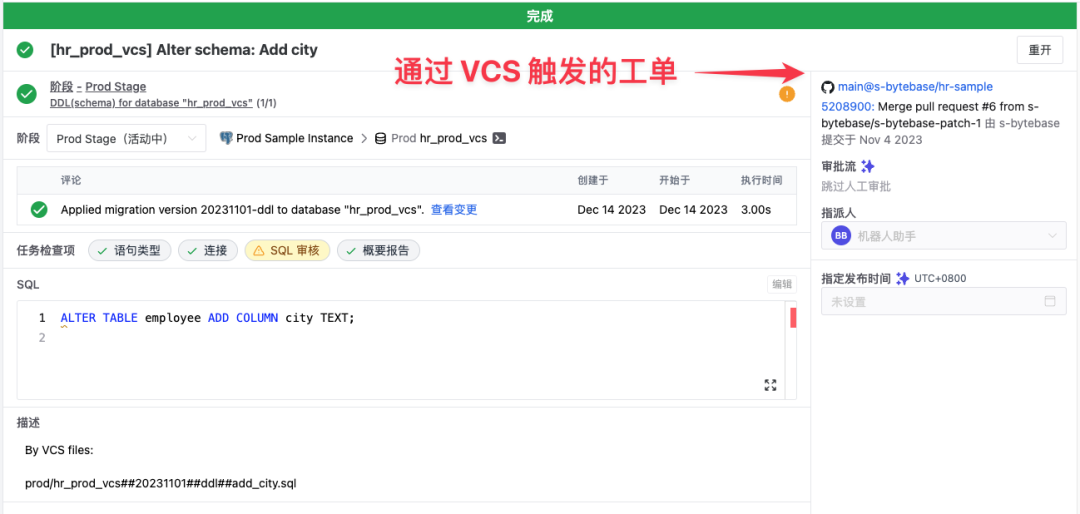Open Prod Sample Instance link
The image size is (1080, 514).
pos(294,138)
